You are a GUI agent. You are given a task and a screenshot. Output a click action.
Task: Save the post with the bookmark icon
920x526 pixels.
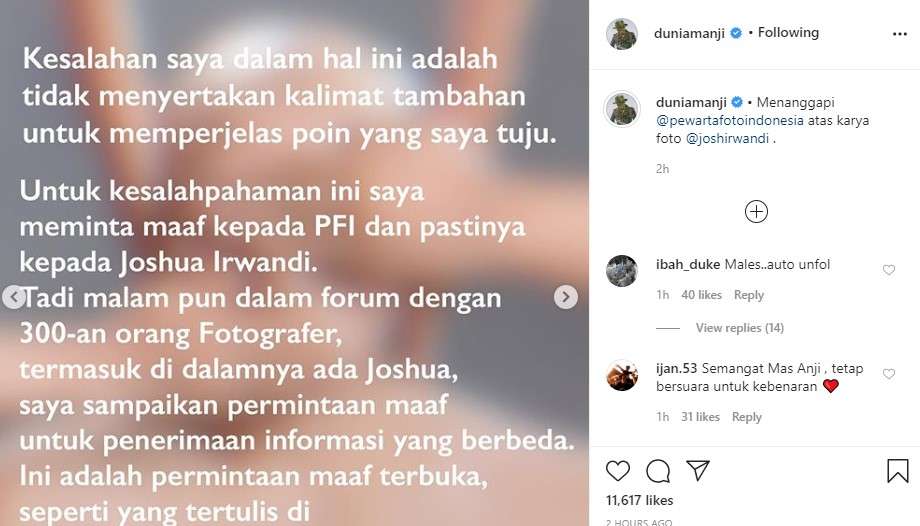pos(898,471)
